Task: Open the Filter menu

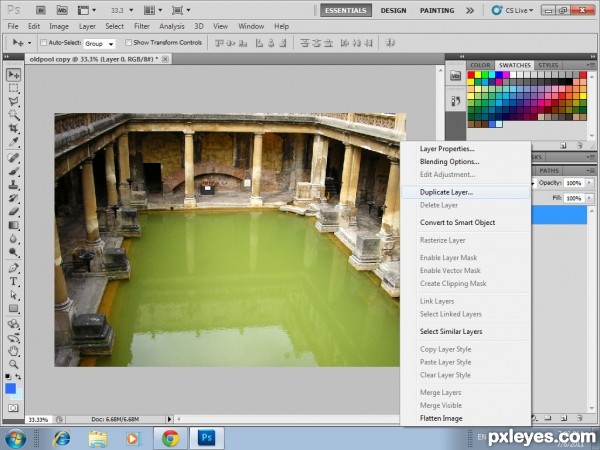Action: click(142, 26)
